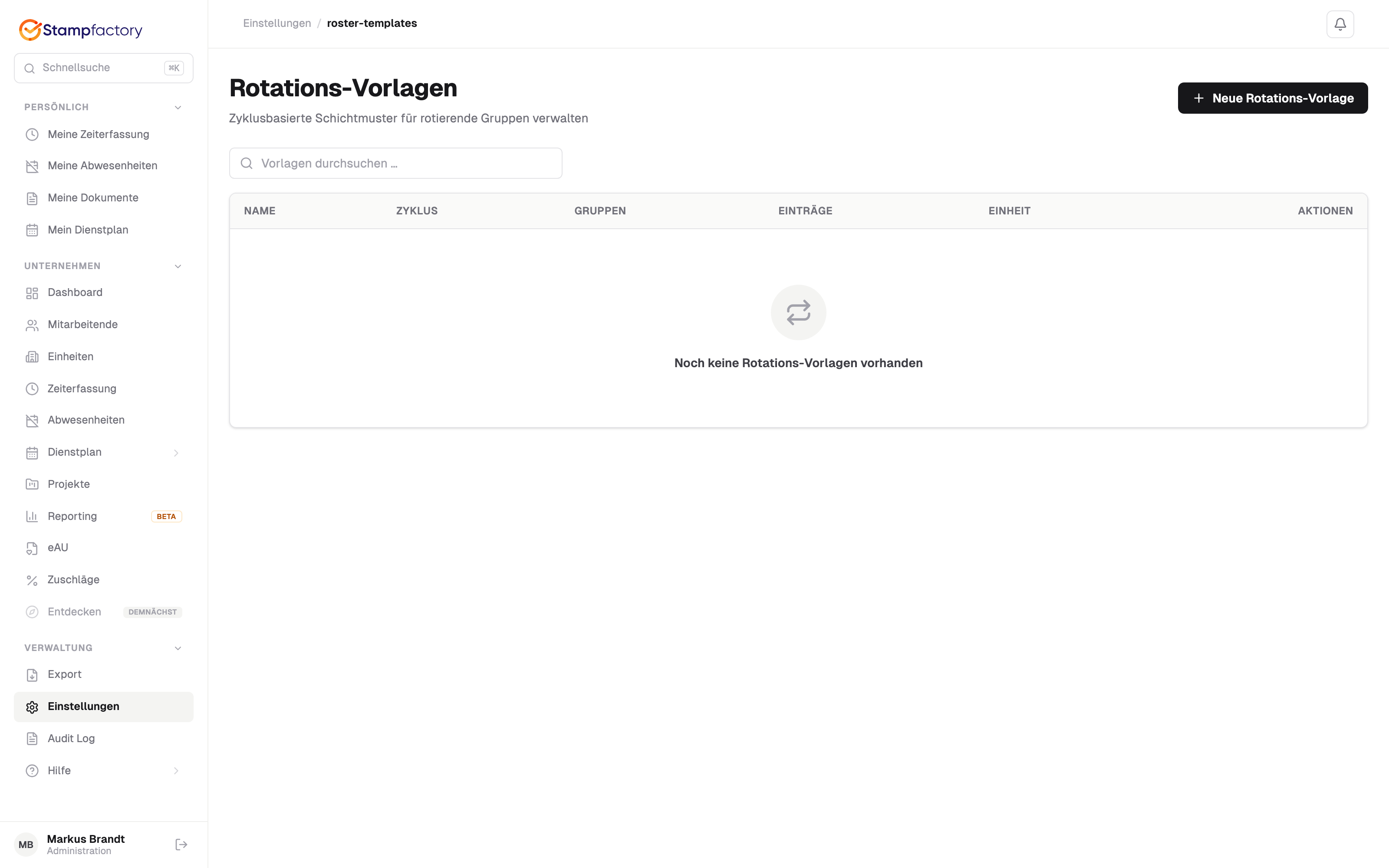Click the Rotations-Vorlagen page heading
This screenshot has height=868, width=1389.
tap(343, 88)
